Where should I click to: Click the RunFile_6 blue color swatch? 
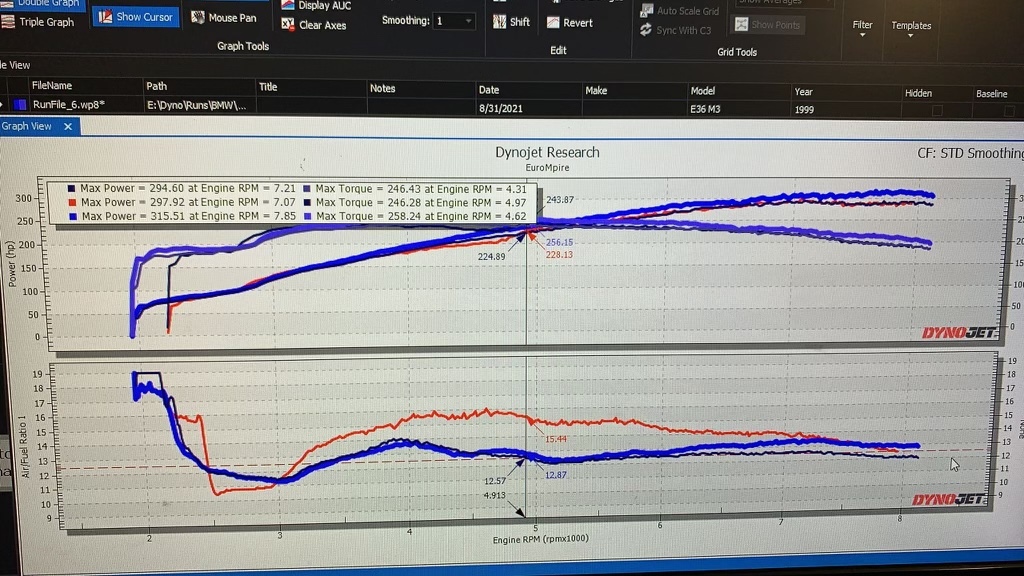point(20,105)
